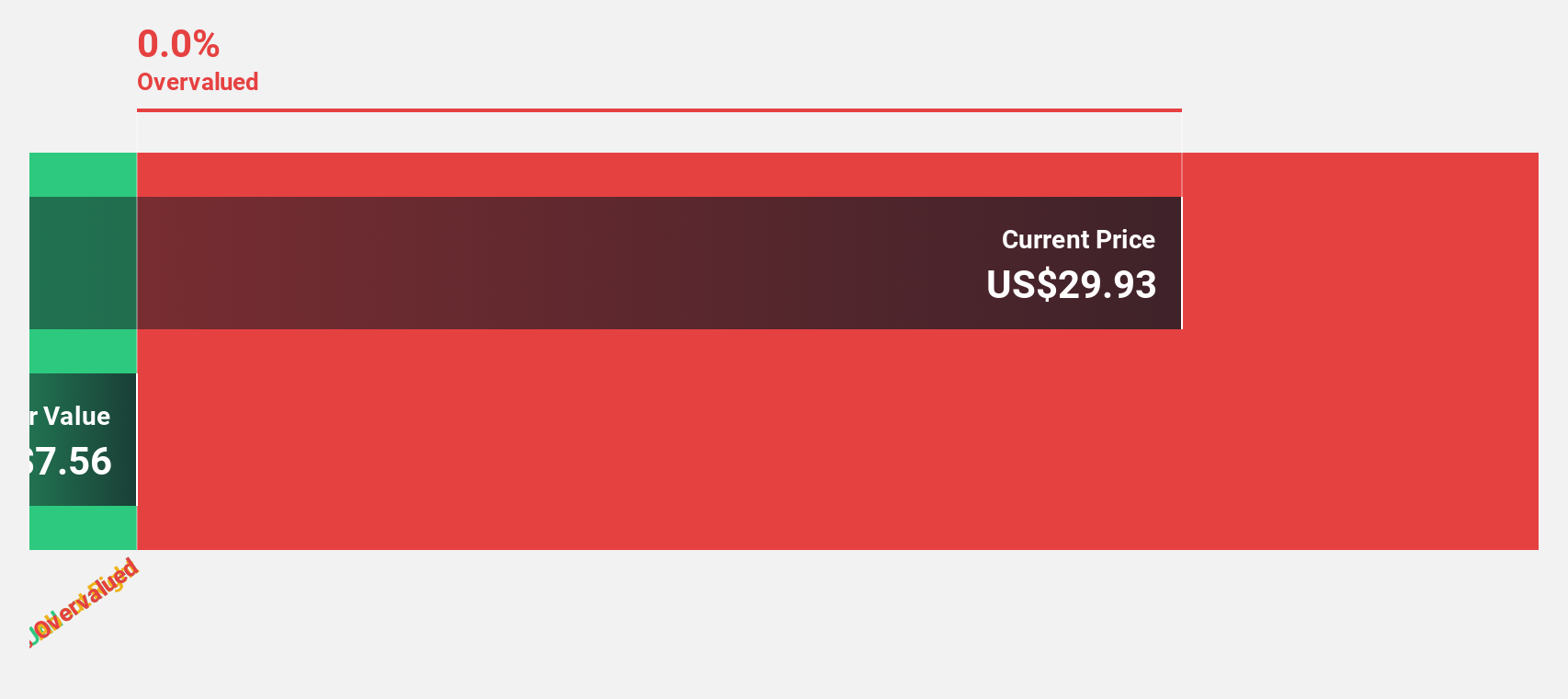Screen dimensions: 1568x699
Task: Select the rotated Overvalued label at bottom
Action: pos(84,602)
